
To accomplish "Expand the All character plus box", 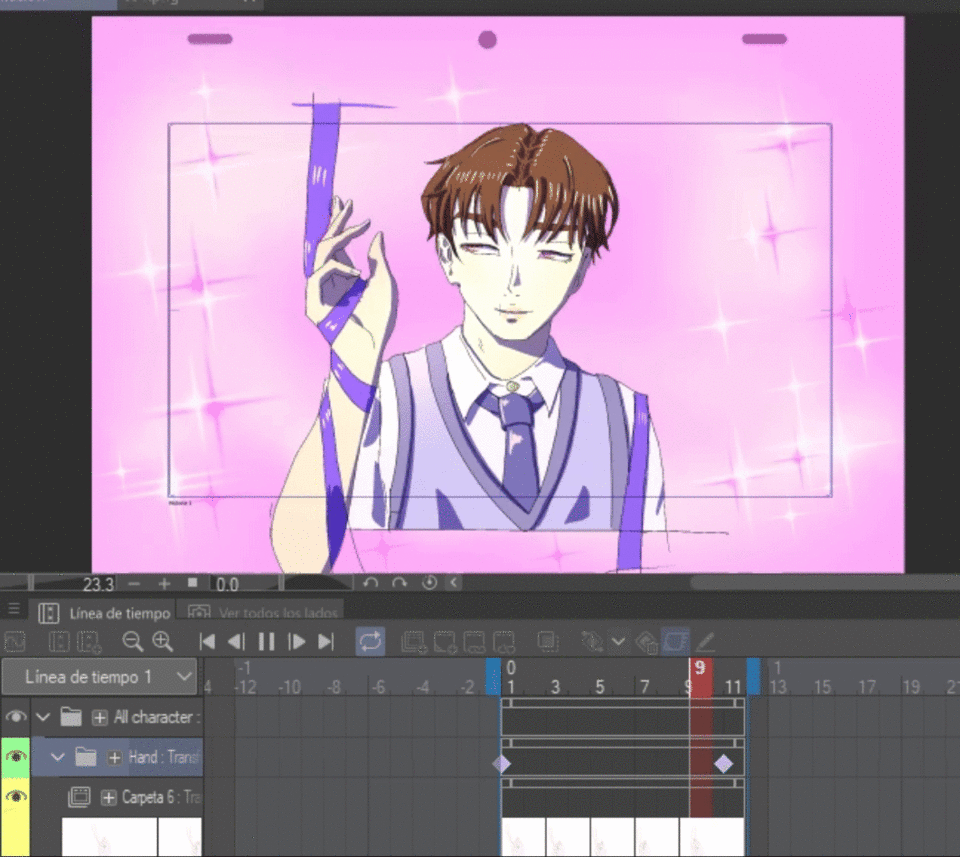I will click(x=99, y=717).
